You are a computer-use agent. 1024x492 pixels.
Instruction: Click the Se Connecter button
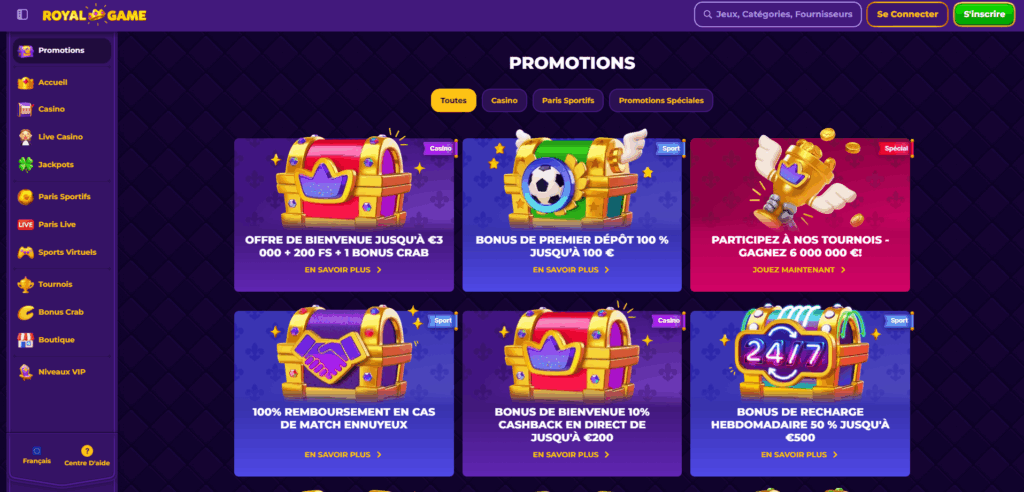tap(907, 14)
